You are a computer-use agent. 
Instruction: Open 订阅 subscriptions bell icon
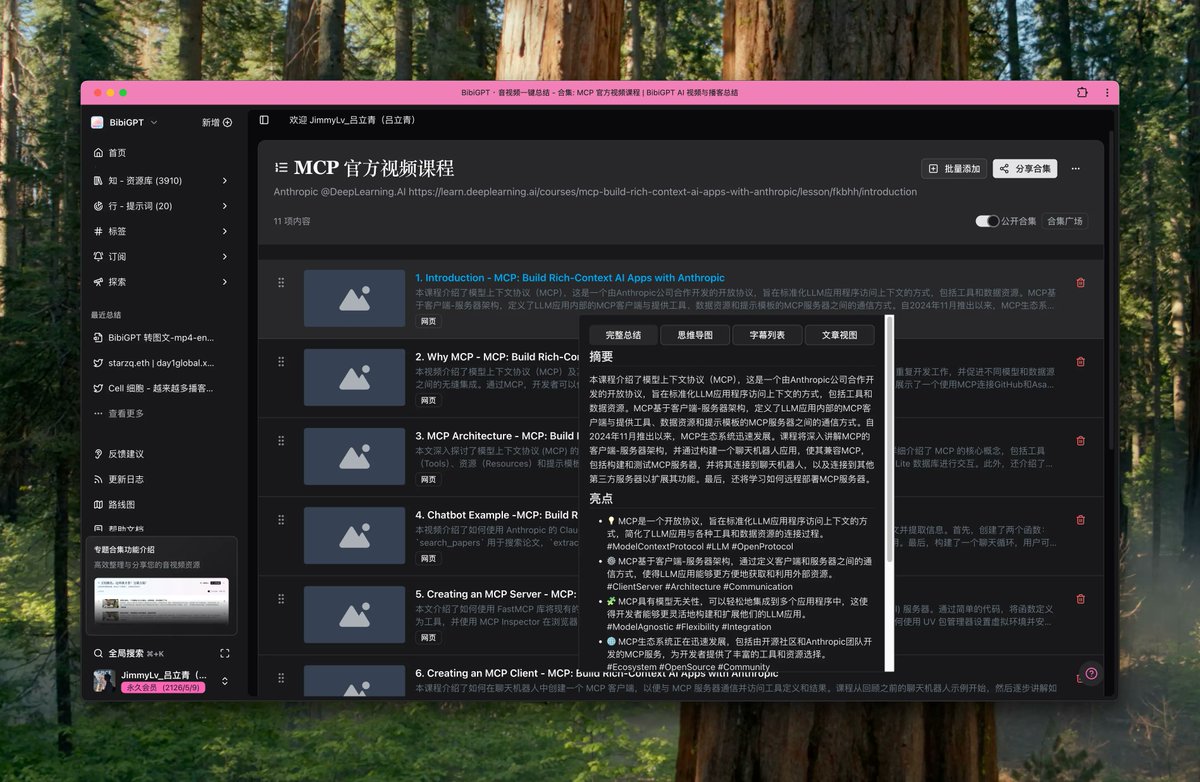point(98,257)
